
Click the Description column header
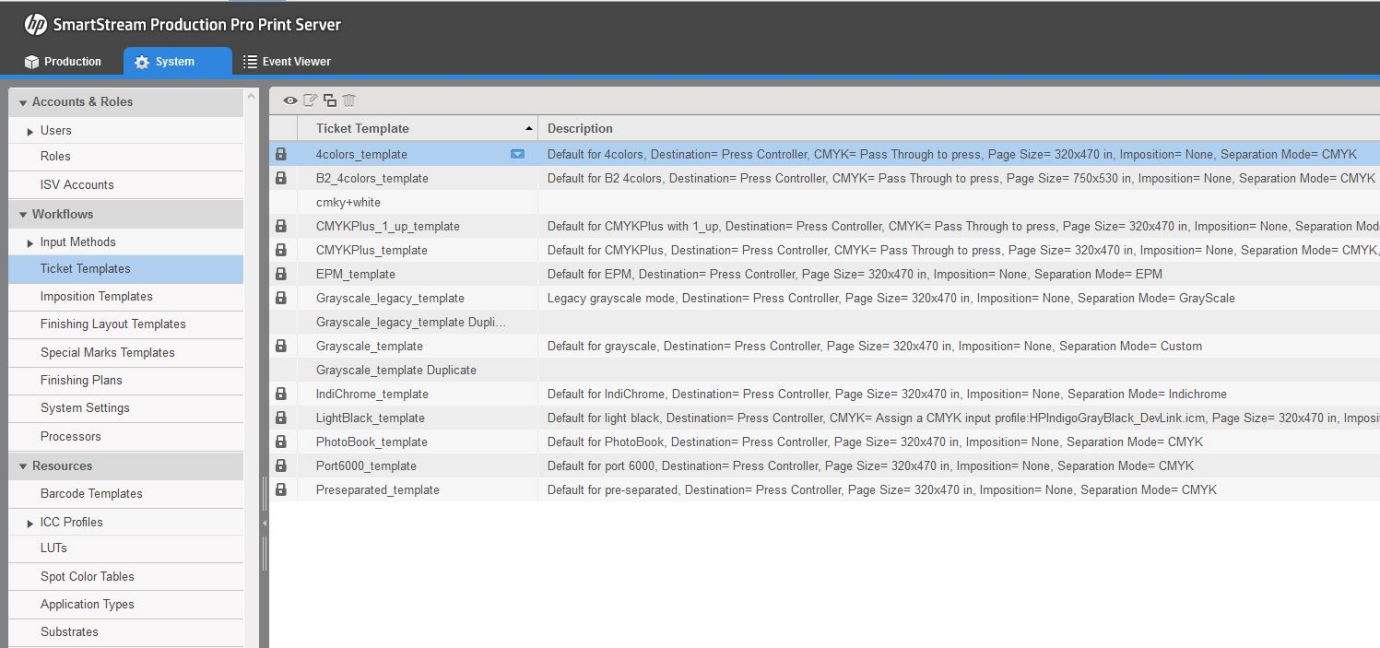[x=958, y=129]
